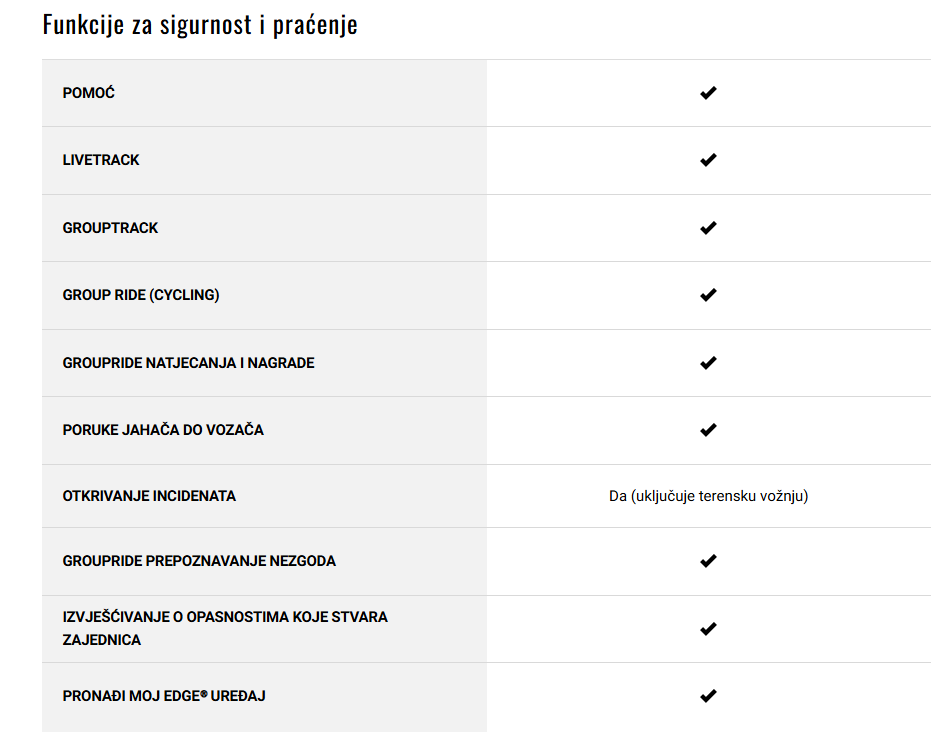Click the 'Funkcije za sigurnost i praćenje' heading
Viewport: 951px width, 732px height.
pos(200,25)
